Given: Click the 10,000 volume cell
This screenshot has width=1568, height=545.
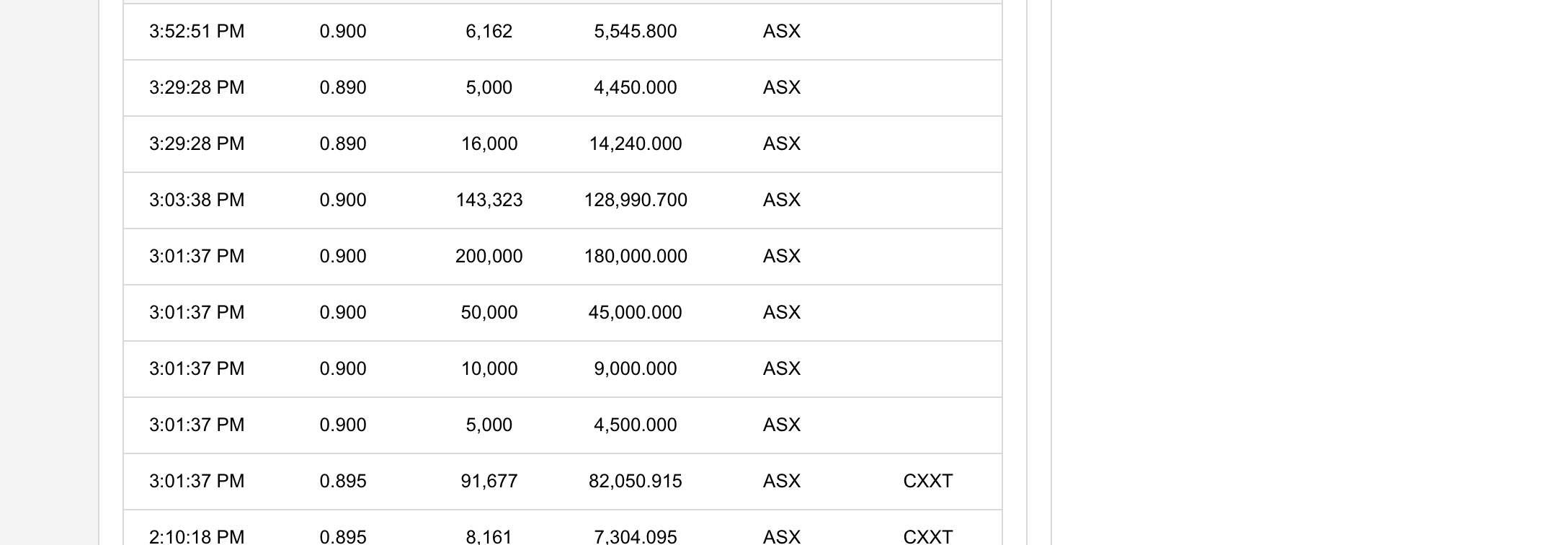Looking at the screenshot, I should coord(489,369).
